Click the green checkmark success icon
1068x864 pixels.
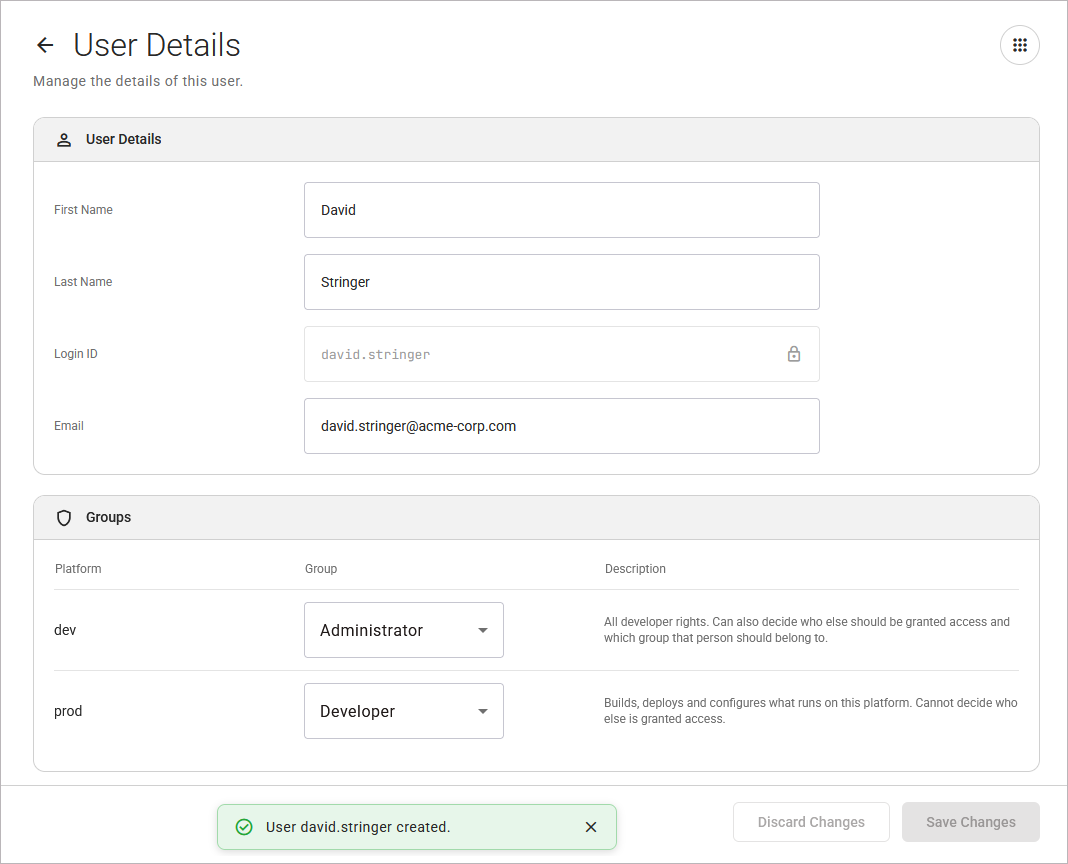point(244,827)
